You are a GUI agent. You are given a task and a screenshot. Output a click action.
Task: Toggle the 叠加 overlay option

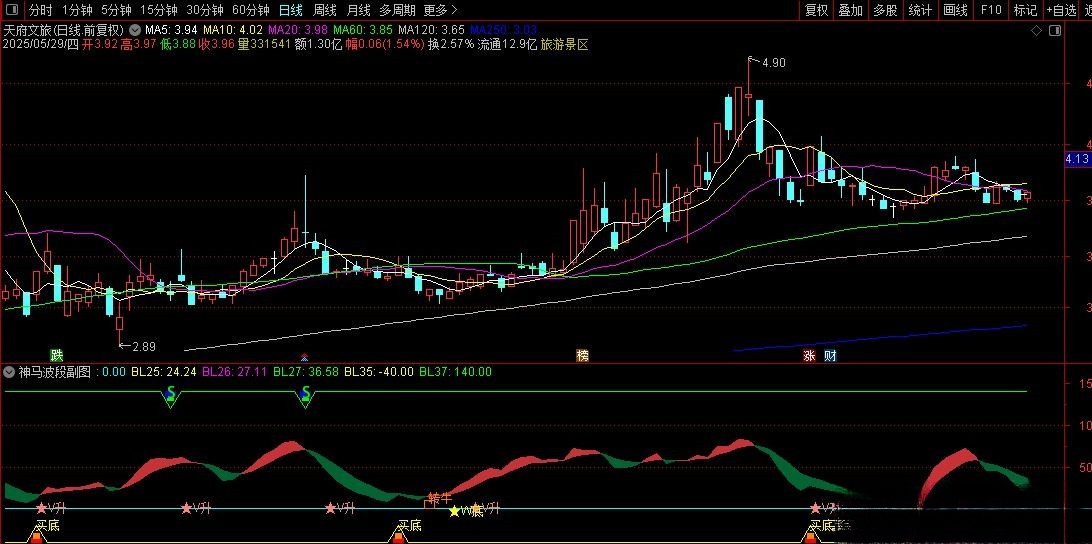click(x=850, y=10)
